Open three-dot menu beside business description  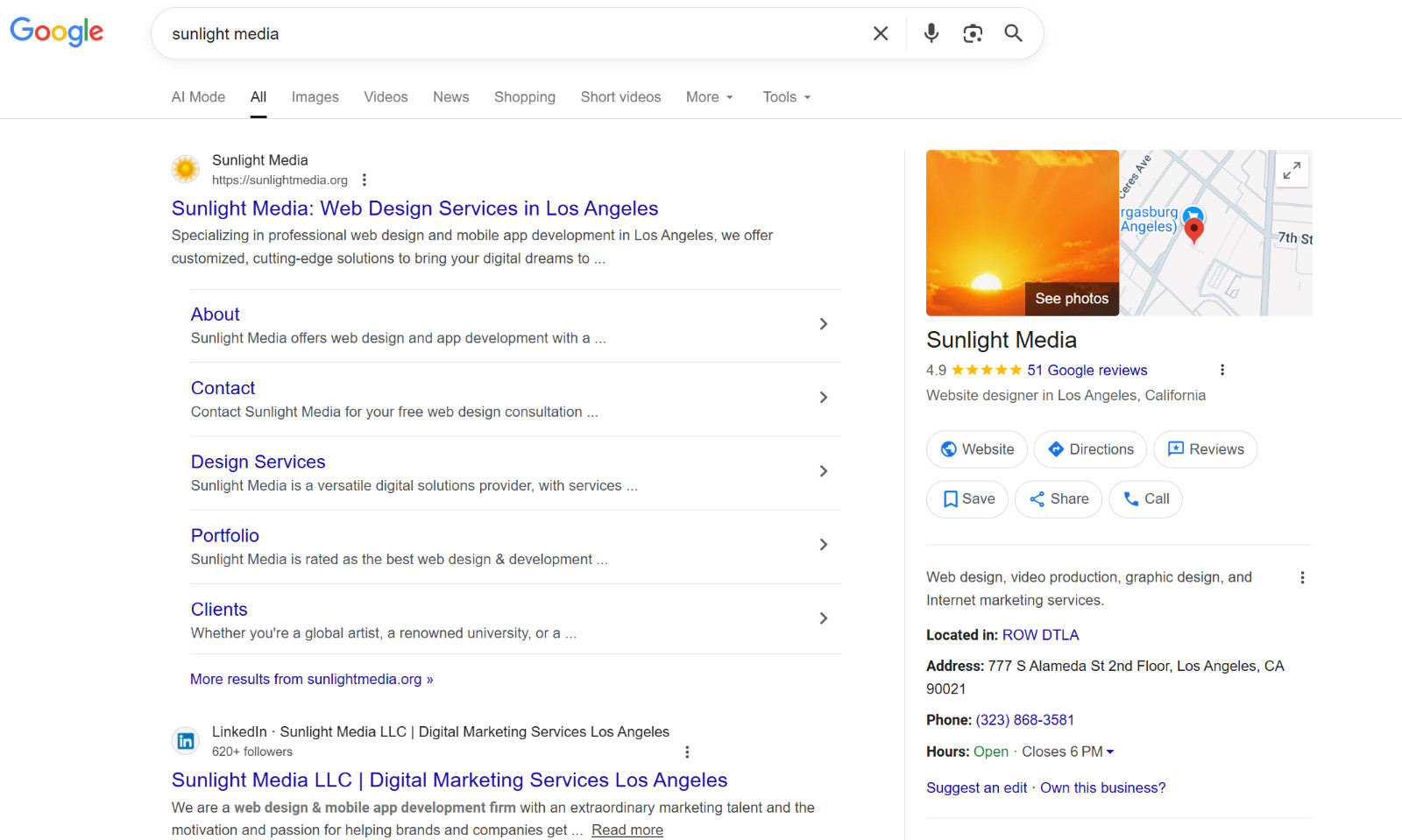[x=1302, y=577]
